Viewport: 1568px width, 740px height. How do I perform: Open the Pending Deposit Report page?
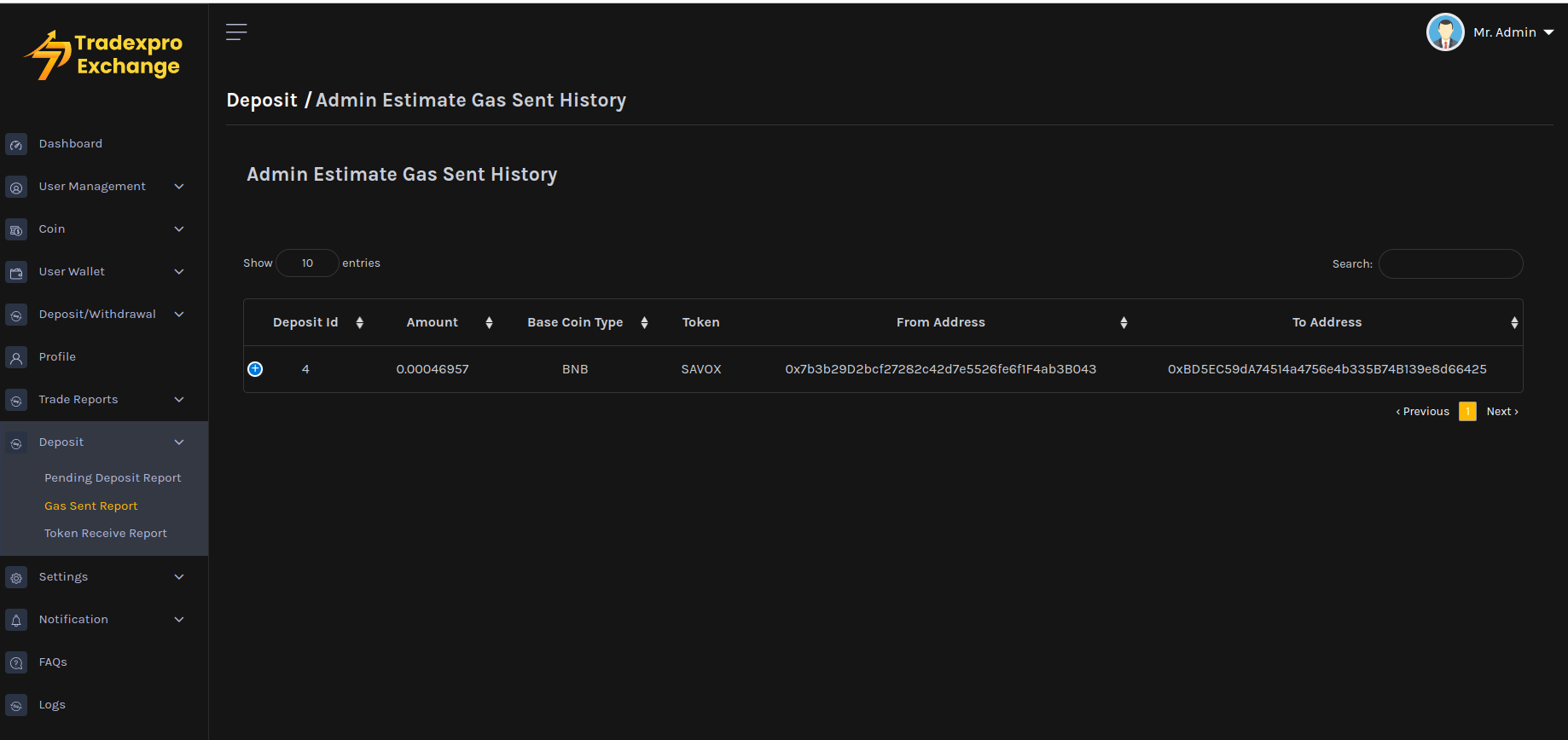click(x=113, y=478)
